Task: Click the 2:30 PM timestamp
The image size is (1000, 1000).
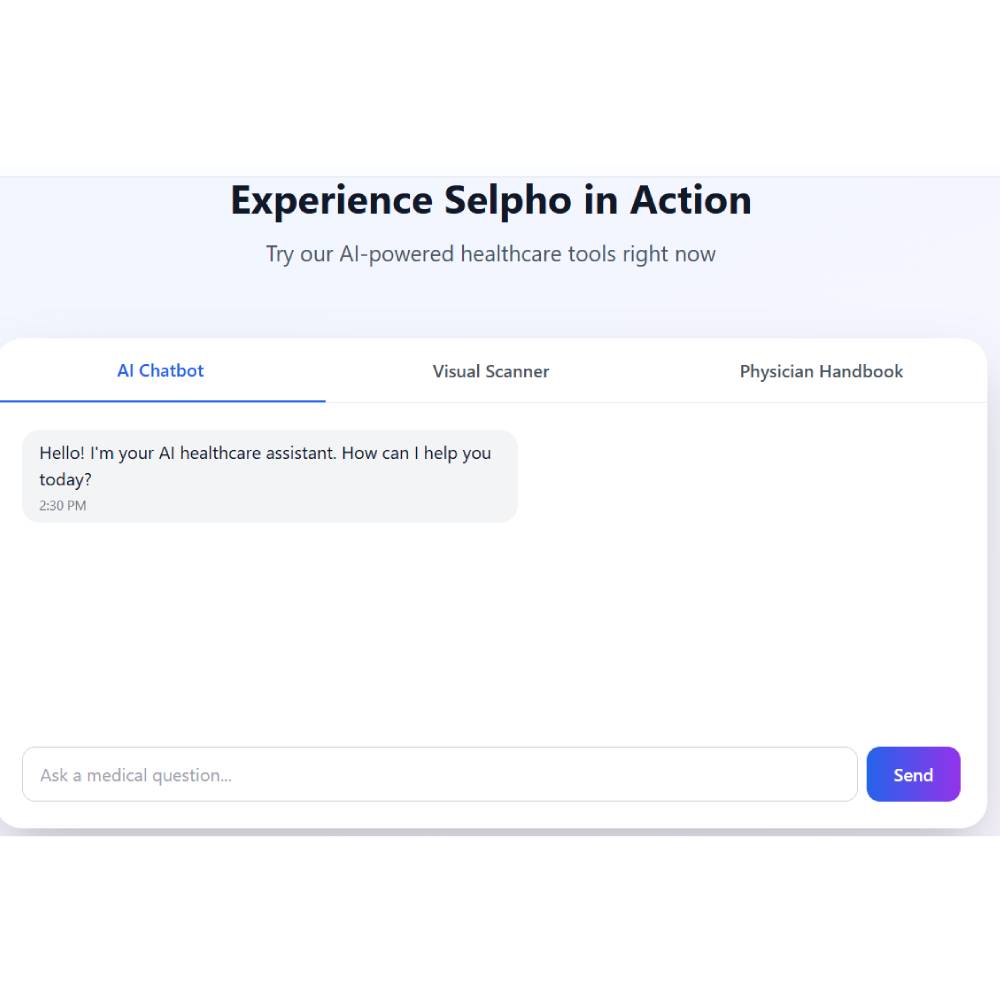Action: (x=60, y=505)
